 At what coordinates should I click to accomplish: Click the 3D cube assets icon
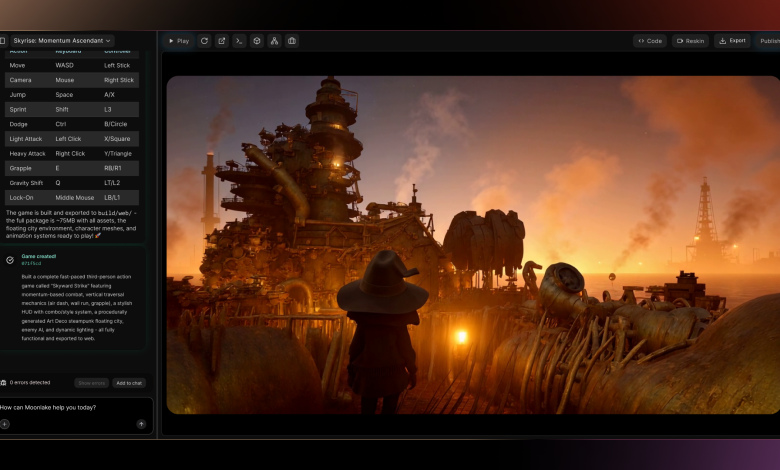(257, 41)
